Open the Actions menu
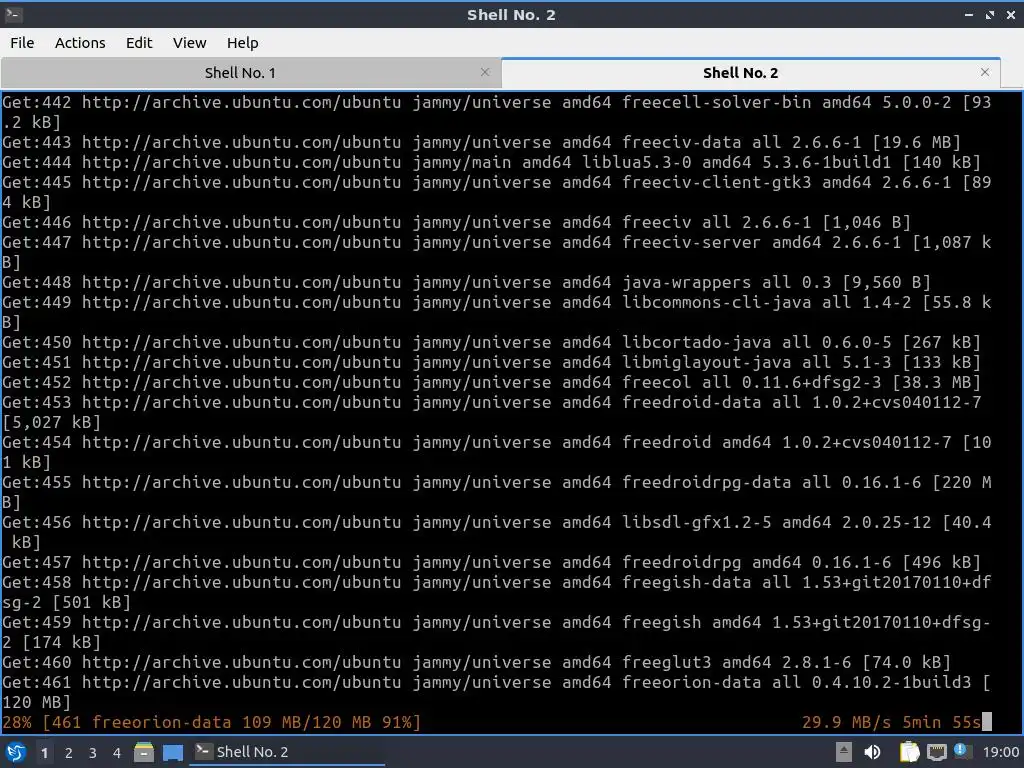Viewport: 1024px width, 768px height. tap(80, 42)
